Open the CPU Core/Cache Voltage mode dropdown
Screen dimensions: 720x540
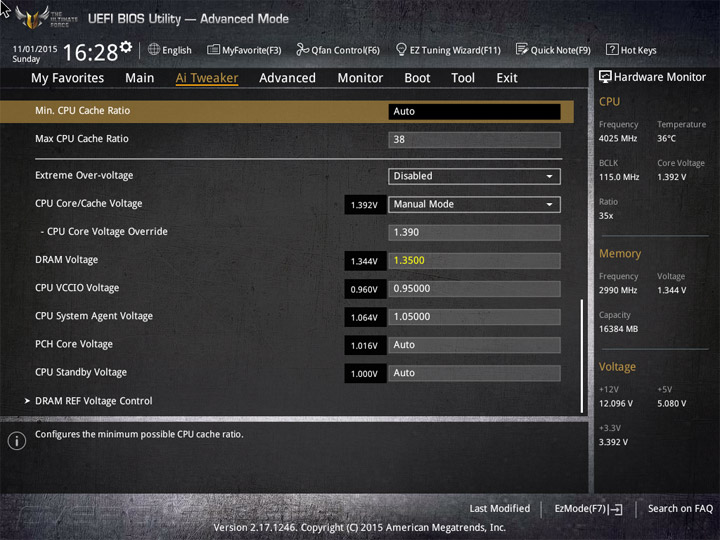pyautogui.click(x=474, y=204)
